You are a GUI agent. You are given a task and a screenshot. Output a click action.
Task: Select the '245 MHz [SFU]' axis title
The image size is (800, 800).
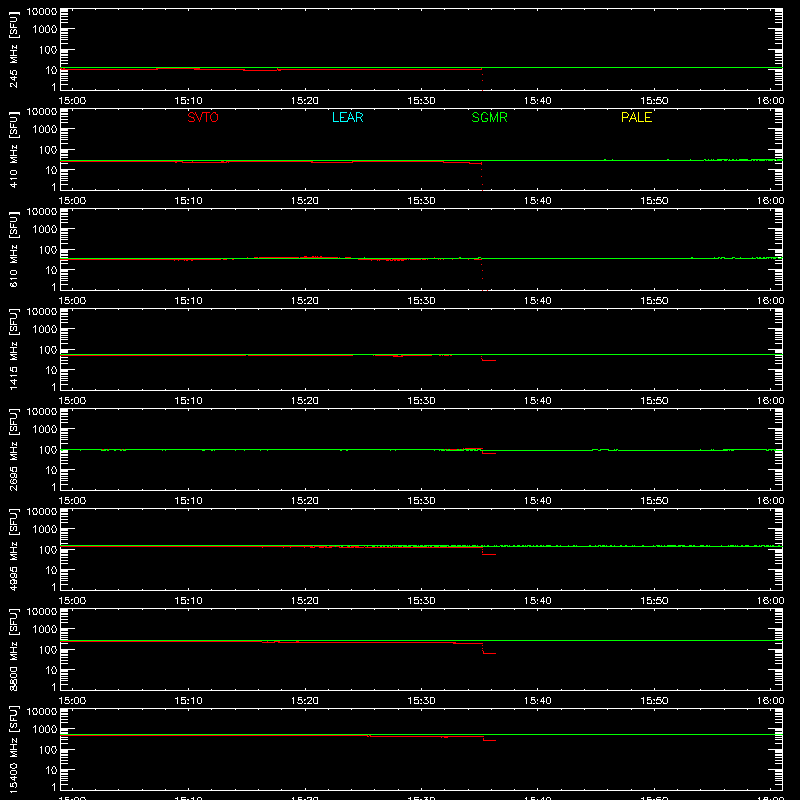[x=13, y=49]
